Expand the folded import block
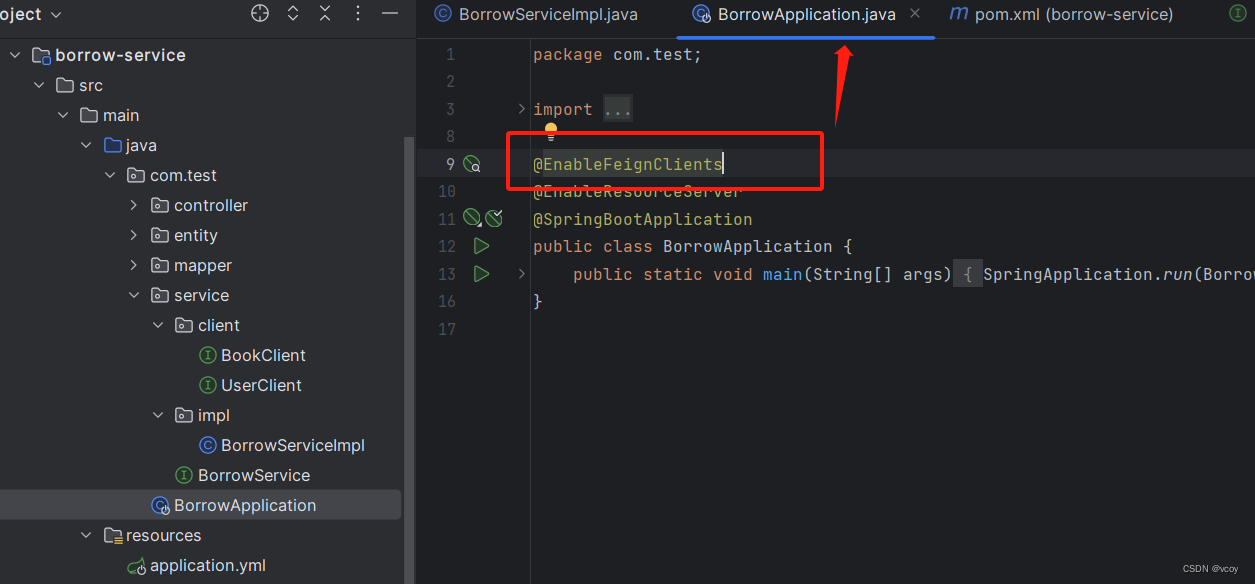Image resolution: width=1255 pixels, height=584 pixels. point(521,108)
